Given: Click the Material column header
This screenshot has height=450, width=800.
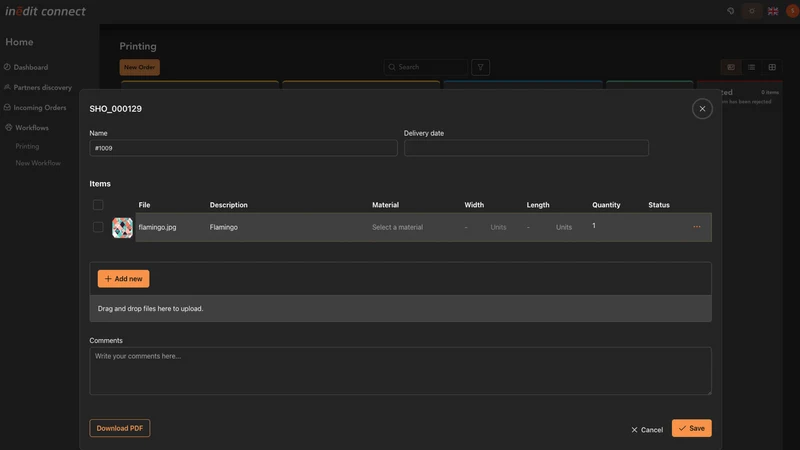Looking at the screenshot, I should tap(385, 205).
